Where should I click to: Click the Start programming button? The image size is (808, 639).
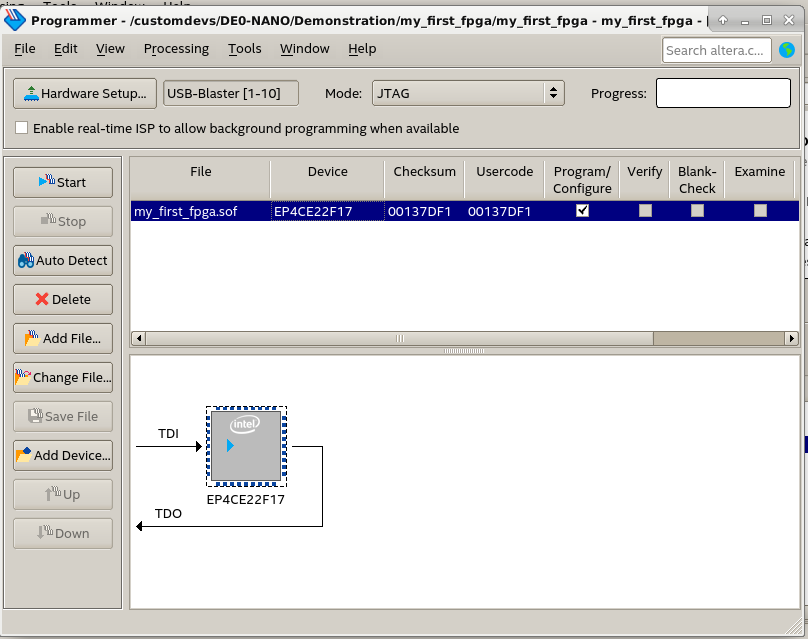click(63, 182)
